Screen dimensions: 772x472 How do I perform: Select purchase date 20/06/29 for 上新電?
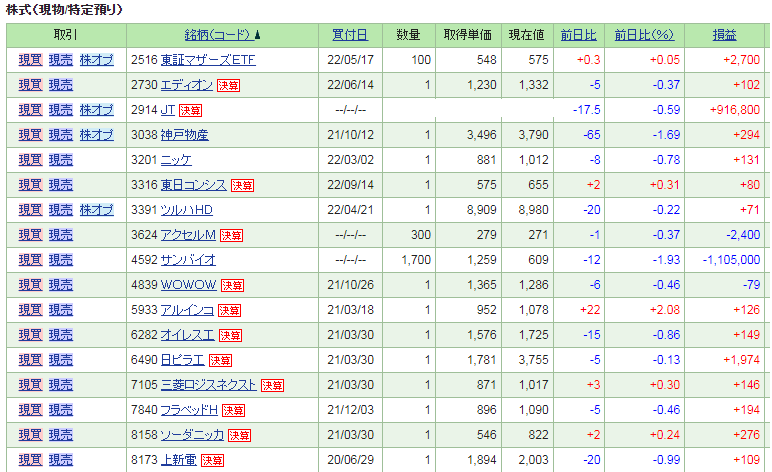pyautogui.click(x=351, y=460)
